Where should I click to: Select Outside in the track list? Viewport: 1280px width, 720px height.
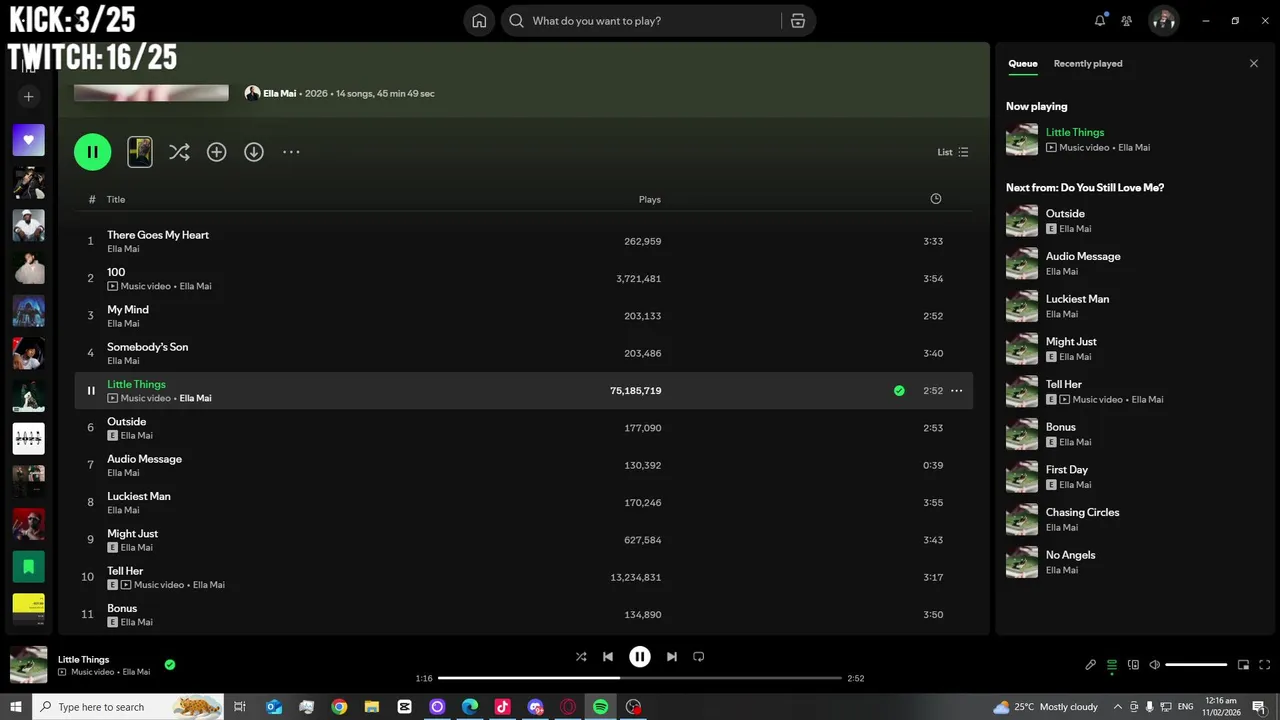pyautogui.click(x=524, y=428)
